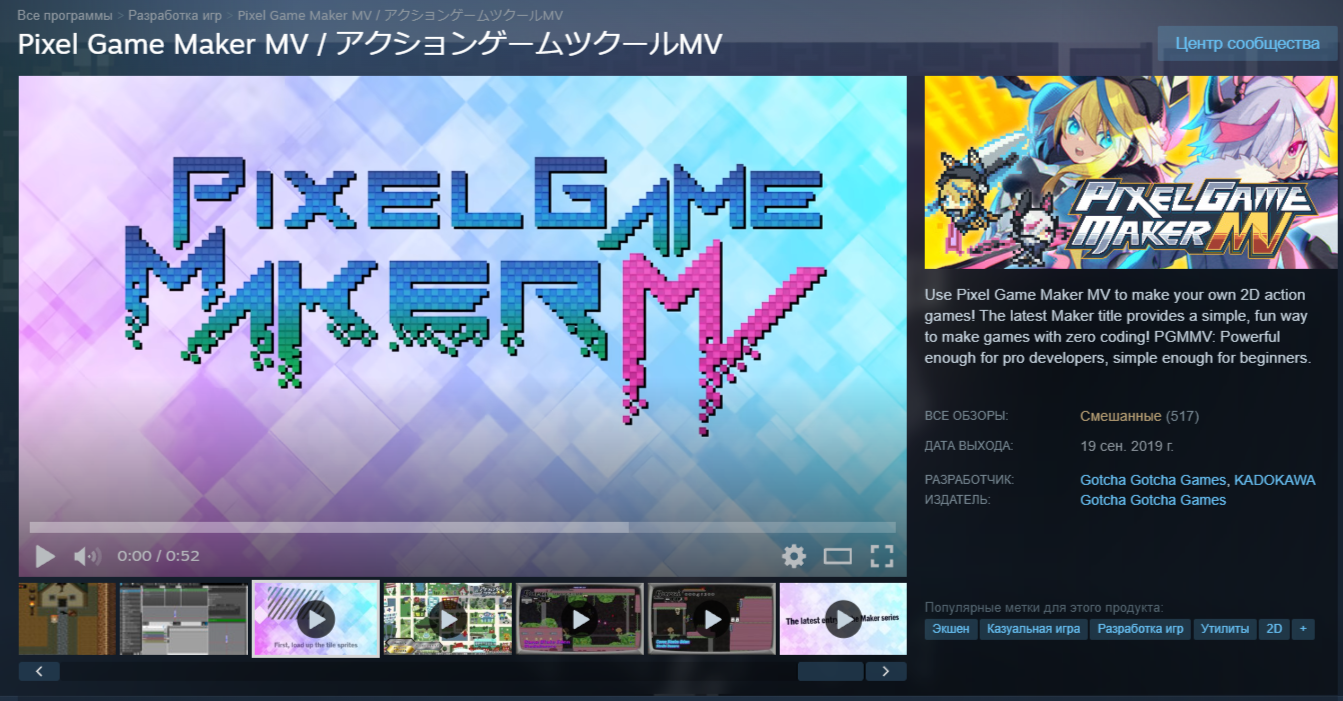Click the game title heading
1343x701 pixels.
370,45
